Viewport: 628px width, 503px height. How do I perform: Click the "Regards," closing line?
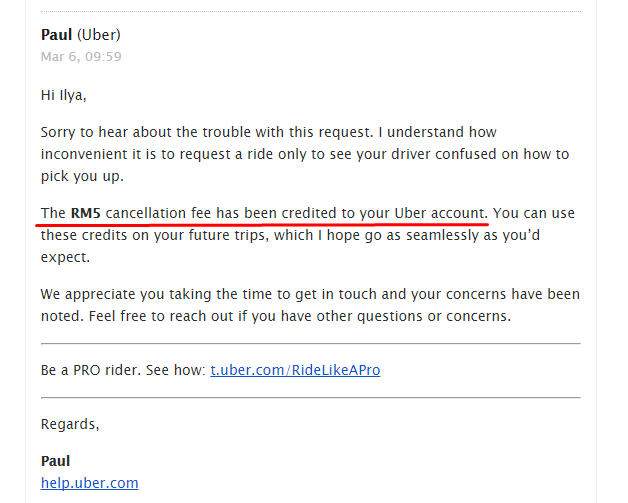click(70, 424)
